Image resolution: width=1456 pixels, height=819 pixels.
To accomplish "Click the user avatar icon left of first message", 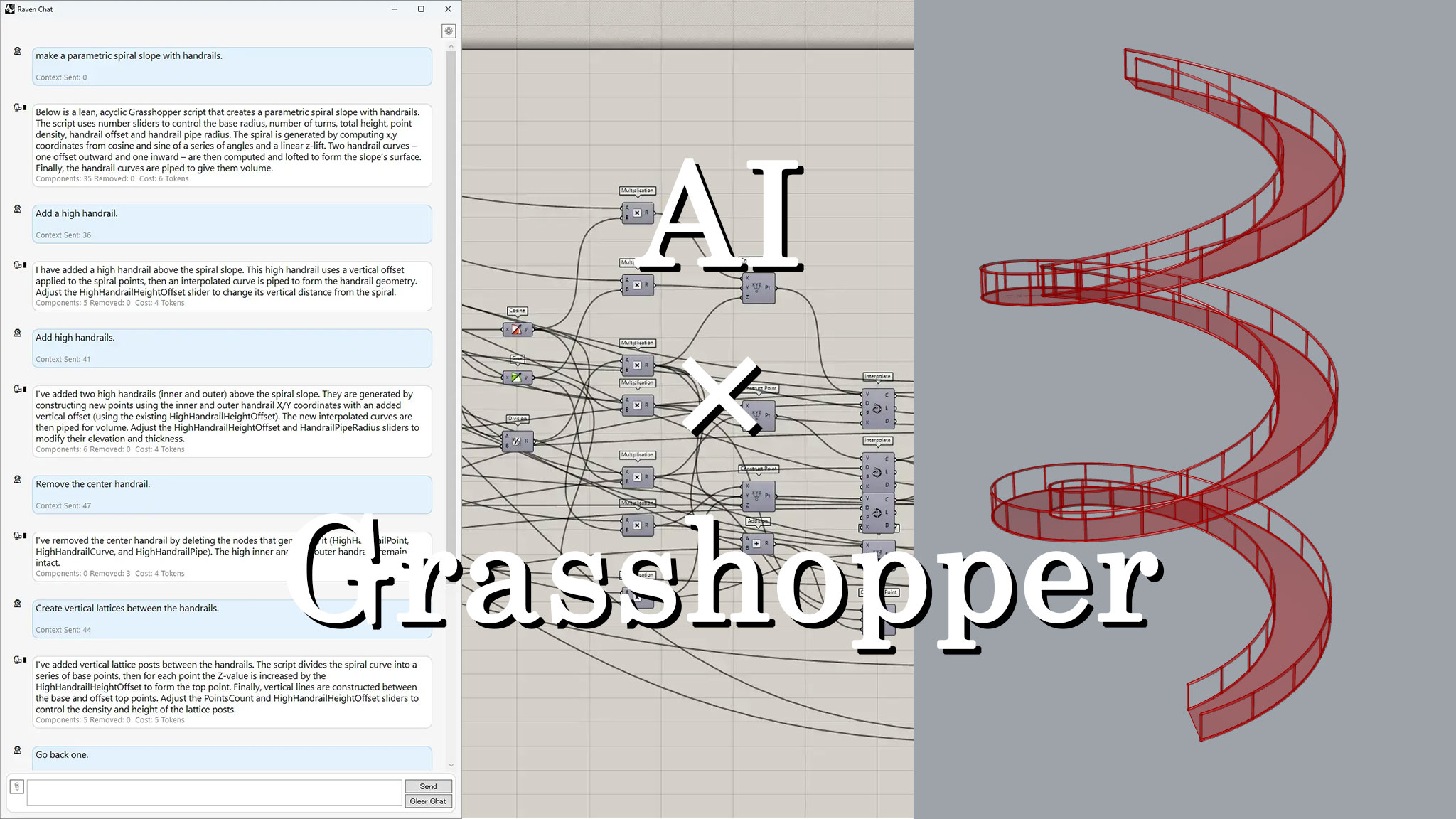I will tap(18, 51).
